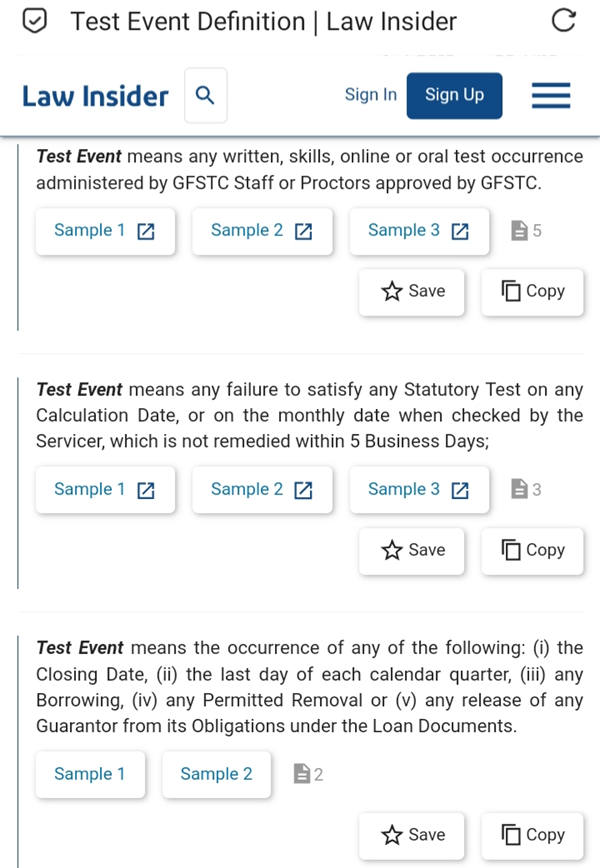This screenshot has height=868, width=600.
Task: Tap the shield security icon
Action: pos(35,21)
